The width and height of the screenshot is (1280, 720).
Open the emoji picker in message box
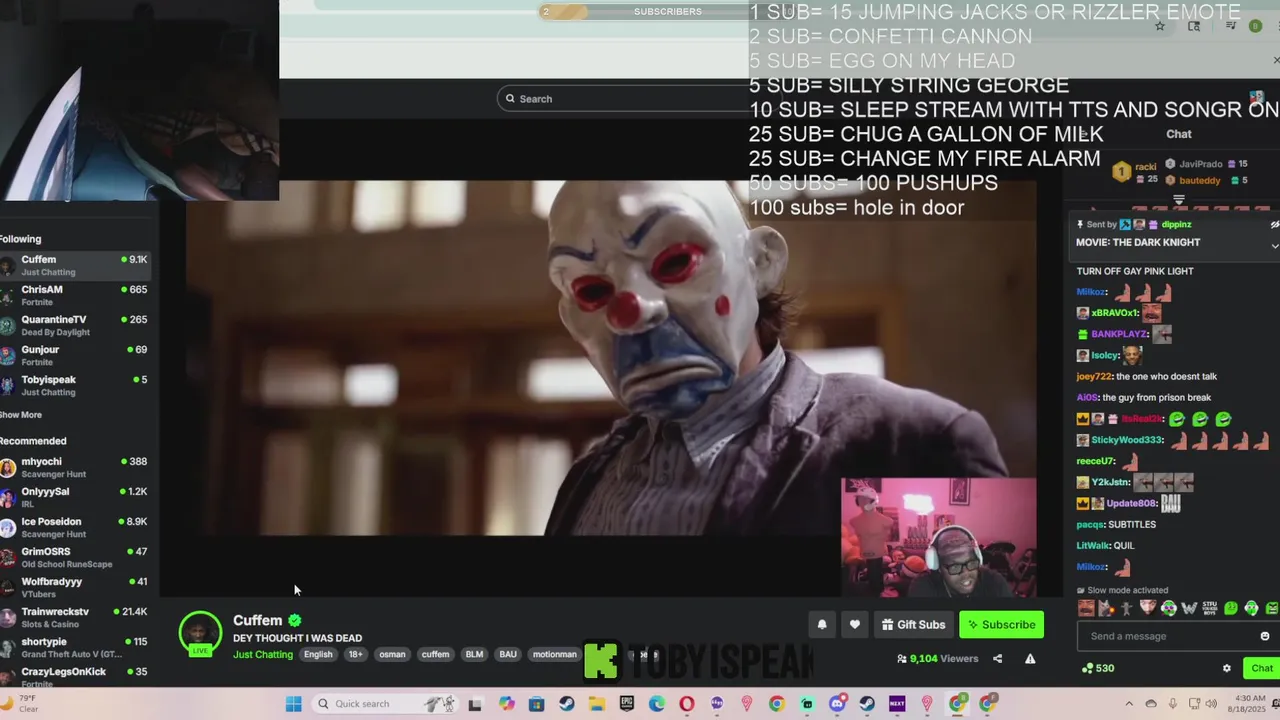click(x=1264, y=636)
